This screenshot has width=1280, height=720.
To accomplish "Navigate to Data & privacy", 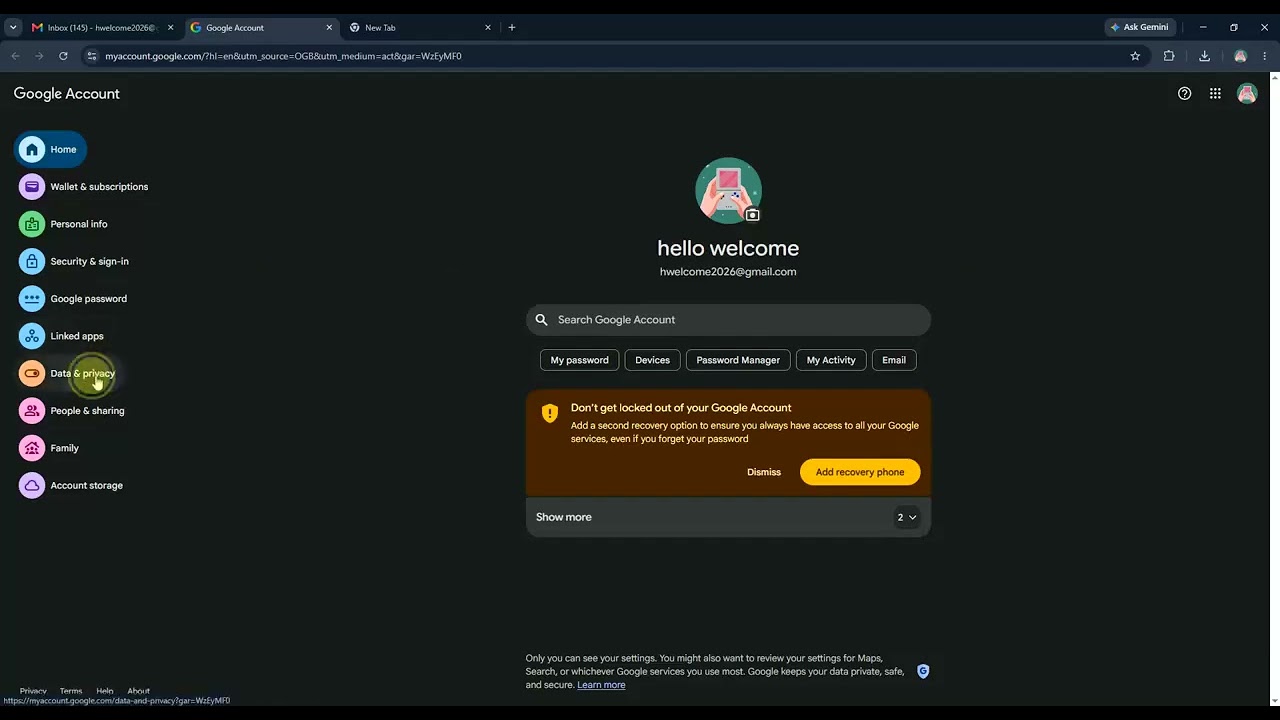I will click(x=68, y=373).
